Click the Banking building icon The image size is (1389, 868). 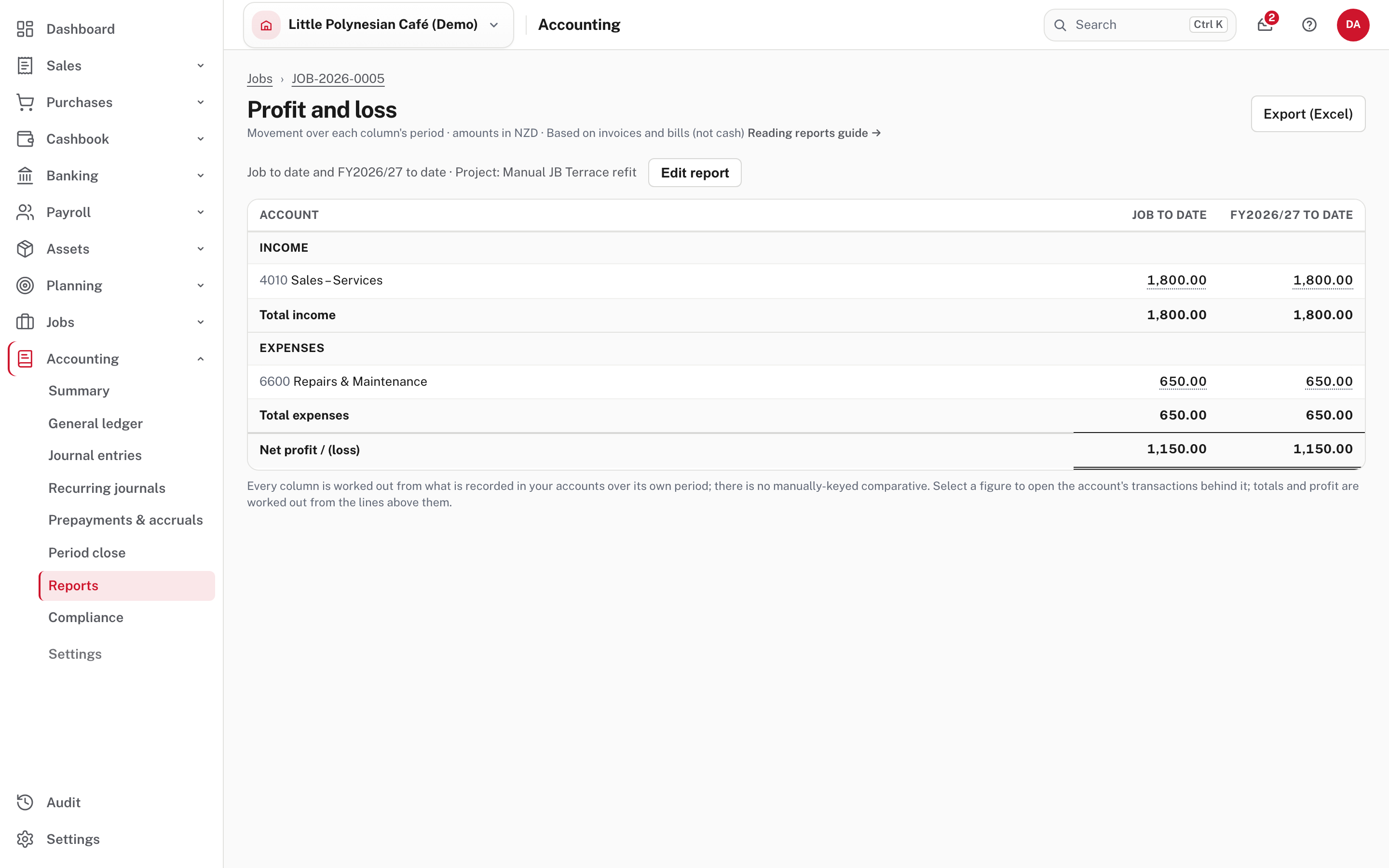click(x=25, y=175)
